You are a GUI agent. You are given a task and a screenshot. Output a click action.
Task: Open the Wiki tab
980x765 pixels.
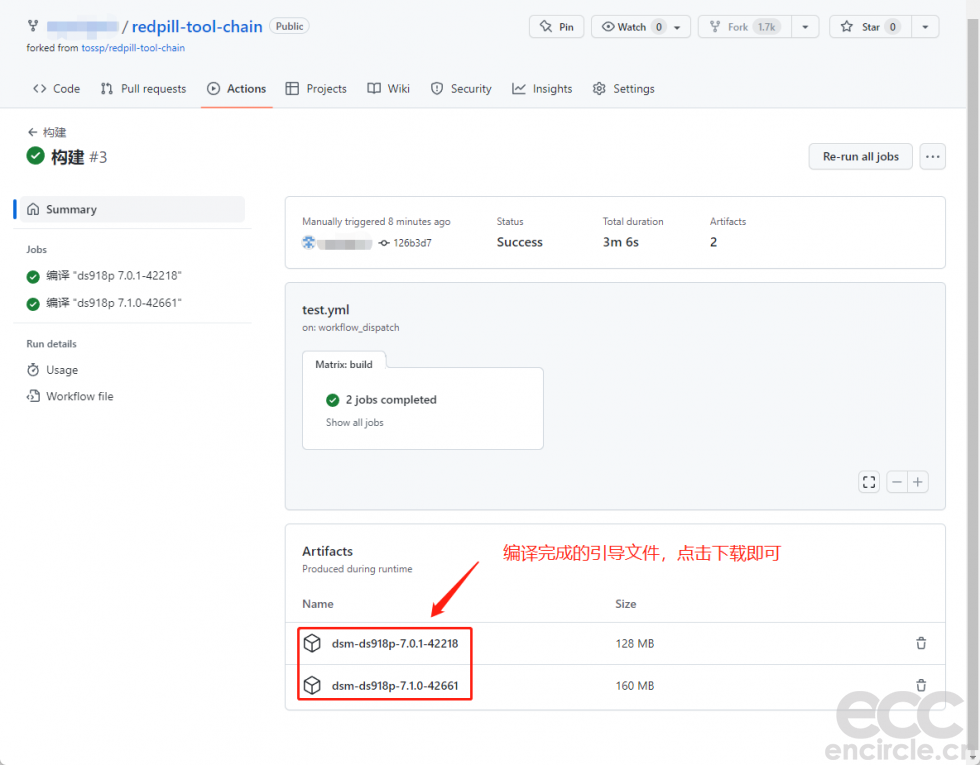pyautogui.click(x=388, y=89)
